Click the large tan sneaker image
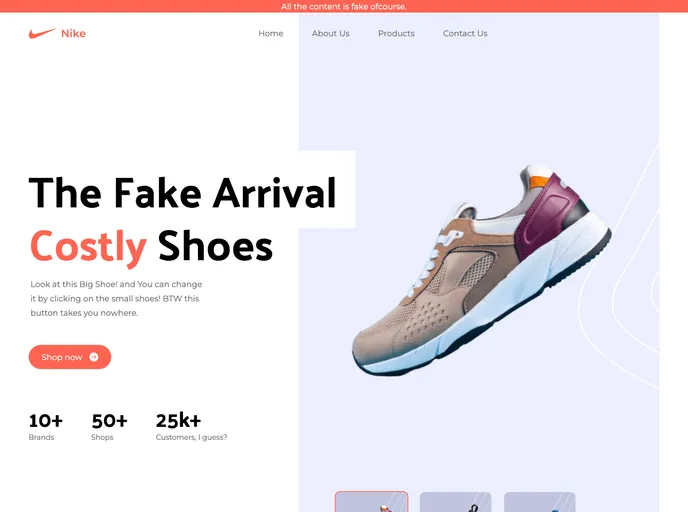The width and height of the screenshot is (688, 512). tap(481, 271)
